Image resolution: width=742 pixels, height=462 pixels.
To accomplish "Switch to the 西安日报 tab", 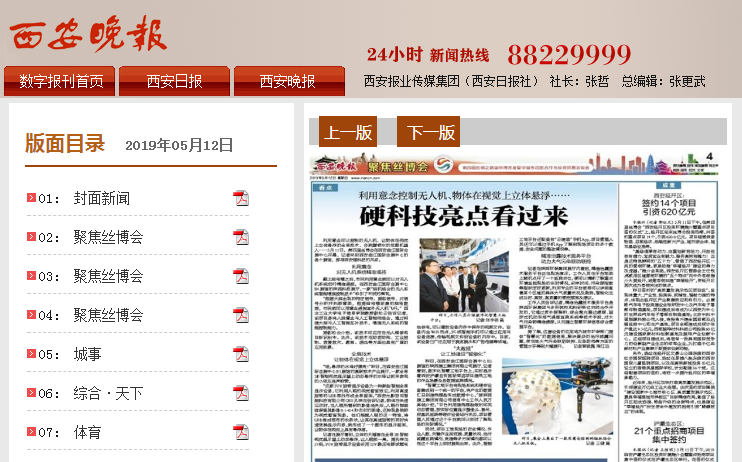I will [x=173, y=81].
